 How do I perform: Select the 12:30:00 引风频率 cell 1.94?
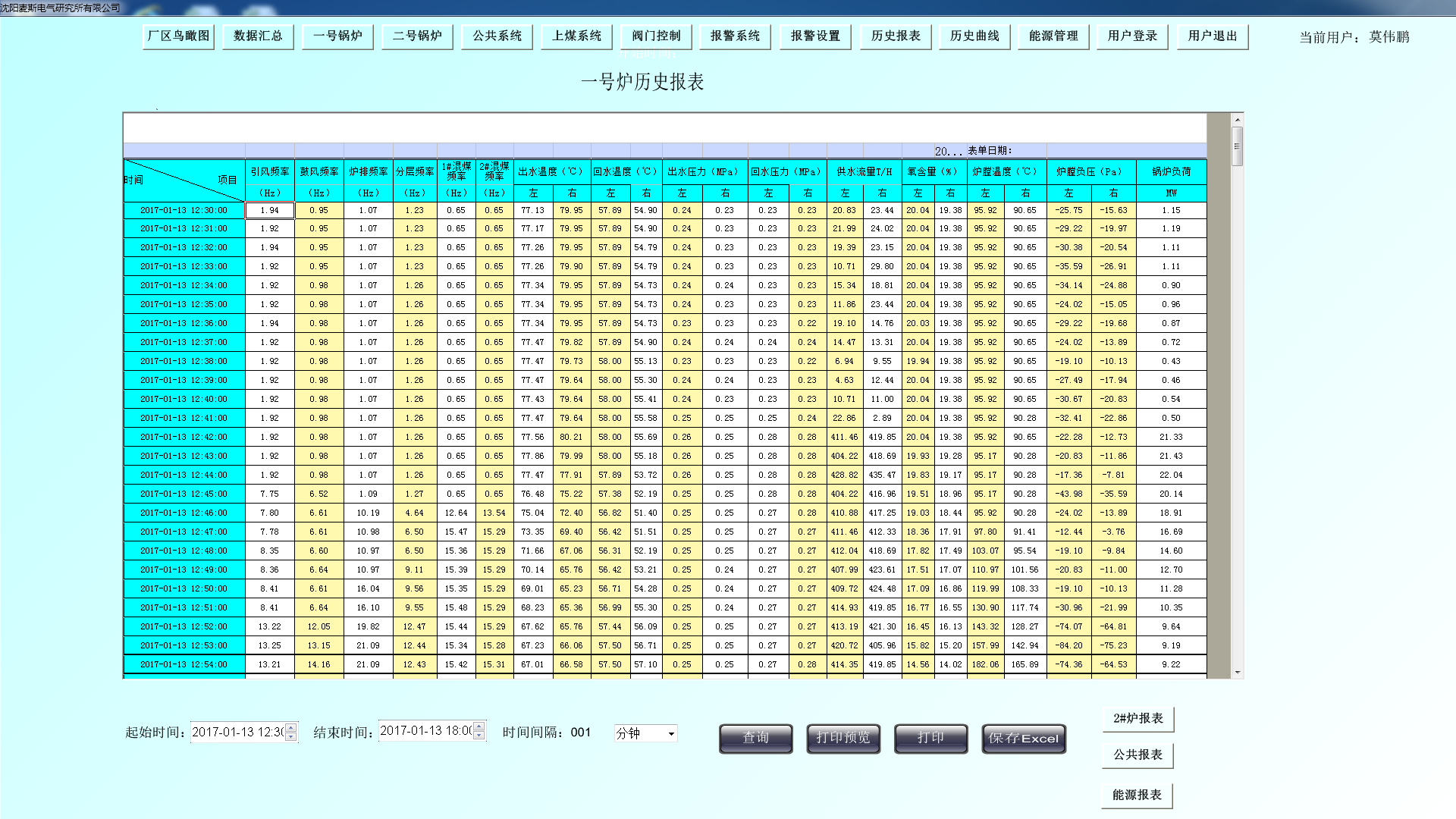(270, 210)
